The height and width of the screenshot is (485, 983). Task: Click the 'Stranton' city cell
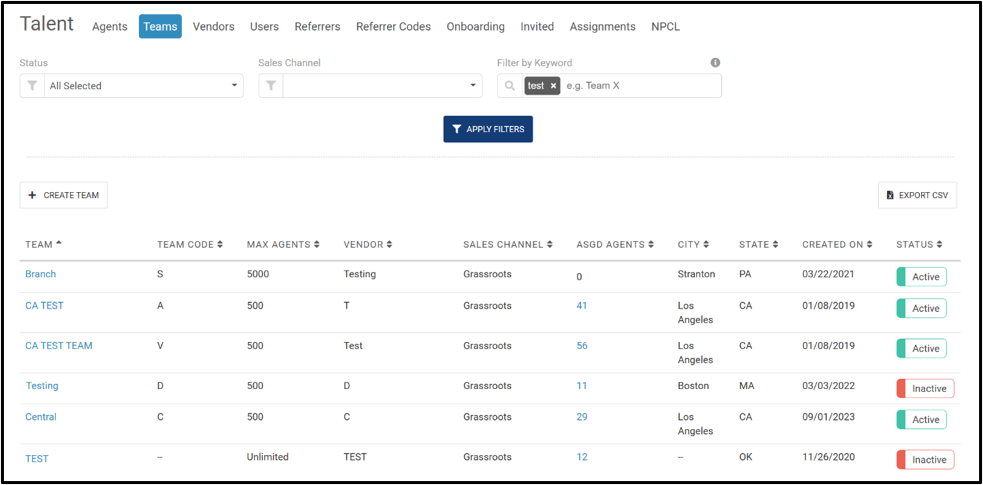pos(697,274)
